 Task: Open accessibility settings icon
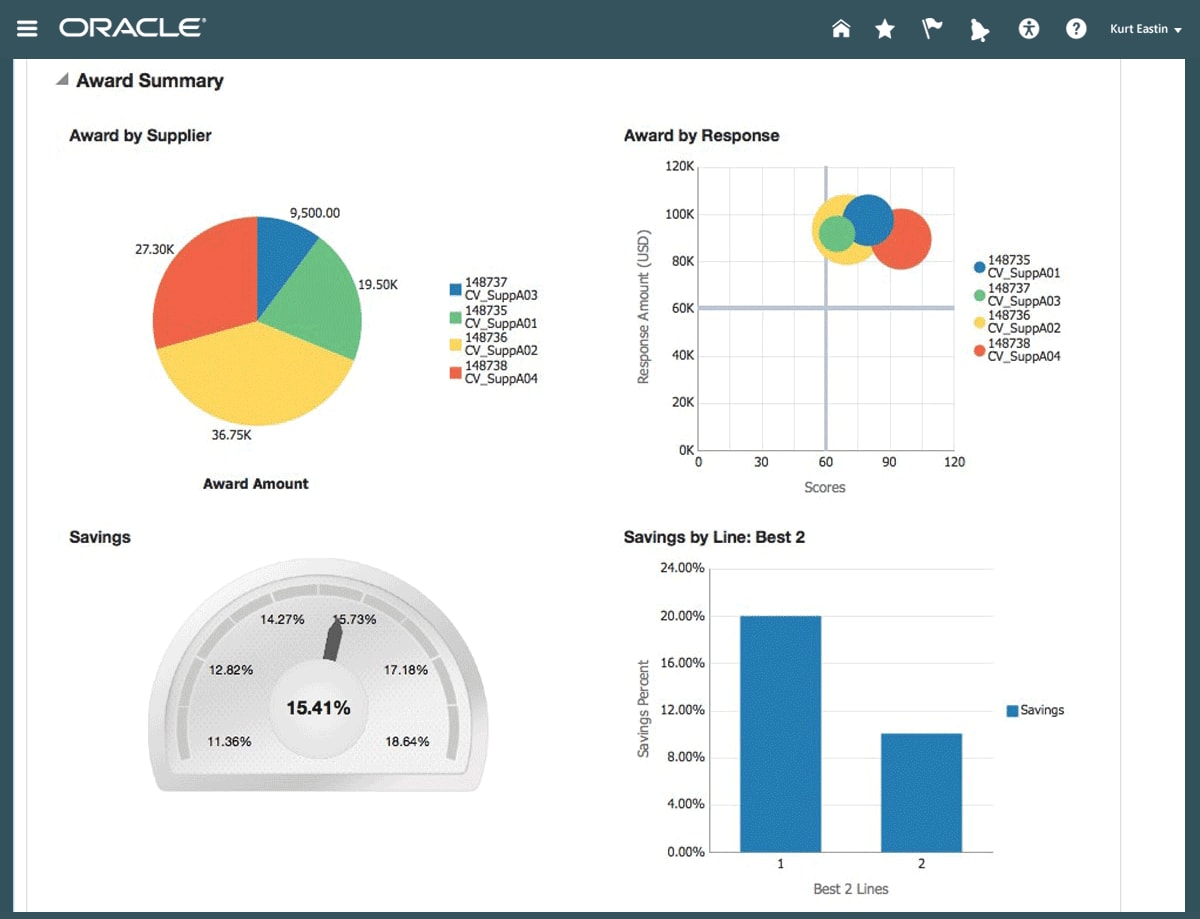coord(1030,29)
